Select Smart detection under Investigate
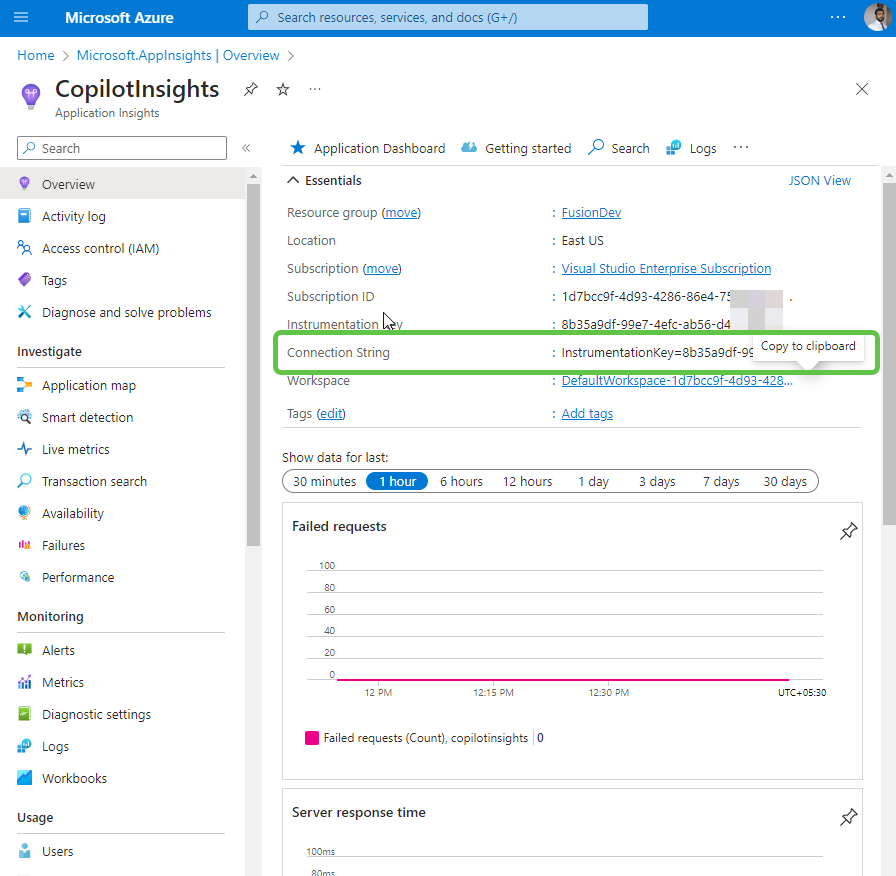This screenshot has width=896, height=876. point(88,417)
